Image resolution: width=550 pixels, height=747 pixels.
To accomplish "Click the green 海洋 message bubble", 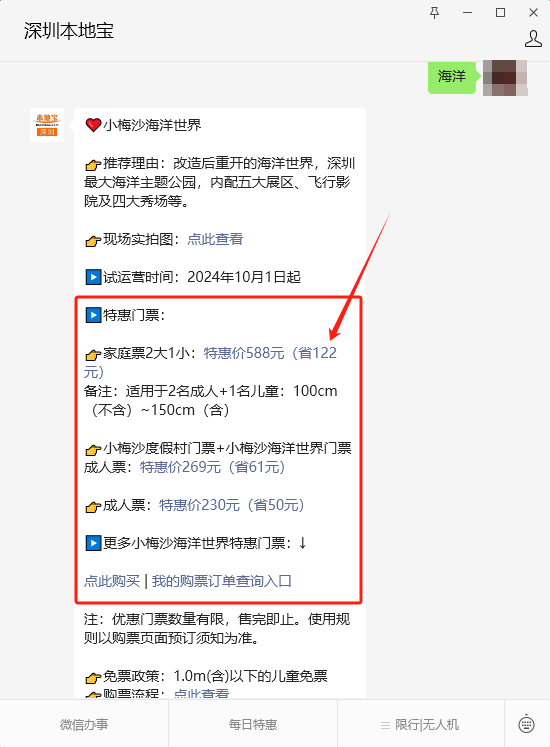I will pyautogui.click(x=451, y=77).
